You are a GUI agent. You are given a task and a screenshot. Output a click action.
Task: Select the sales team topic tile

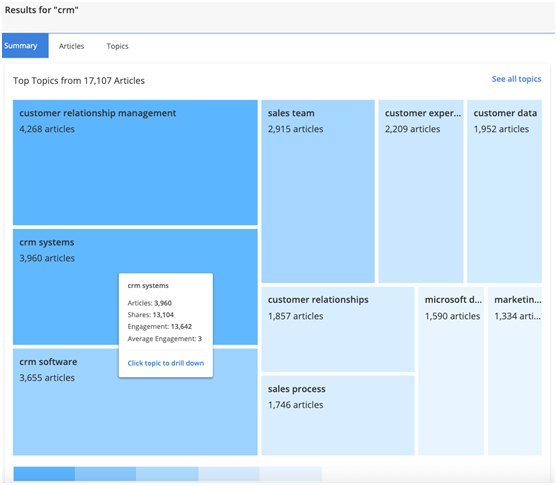tap(318, 191)
